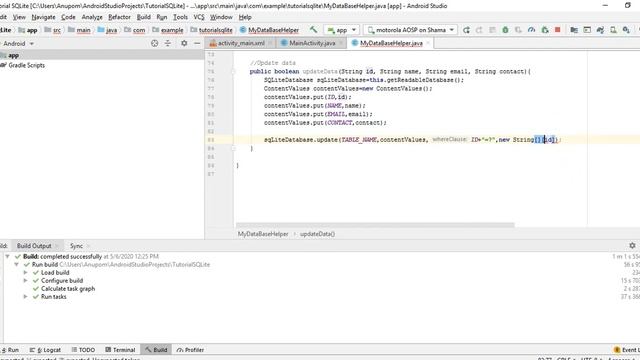Image resolution: width=640 pixels, height=360 pixels.
Task: Open the Help menu
Action: pos(245,17)
